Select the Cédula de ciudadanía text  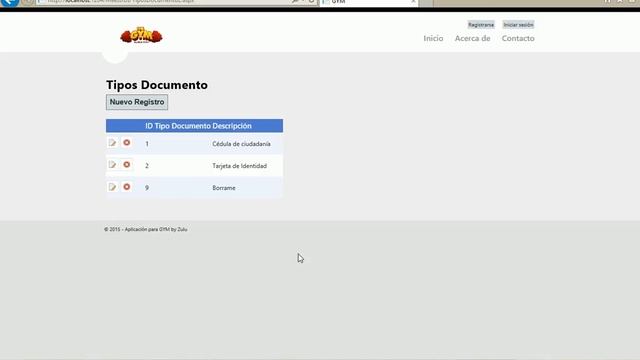click(241, 144)
